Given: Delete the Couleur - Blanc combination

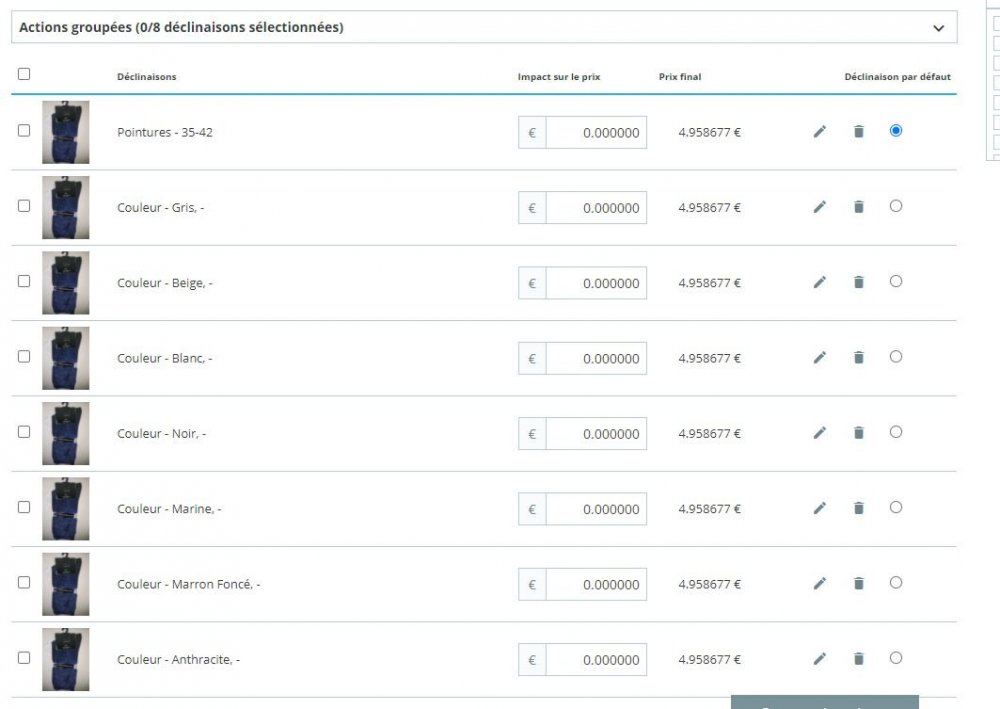Looking at the screenshot, I should [858, 357].
